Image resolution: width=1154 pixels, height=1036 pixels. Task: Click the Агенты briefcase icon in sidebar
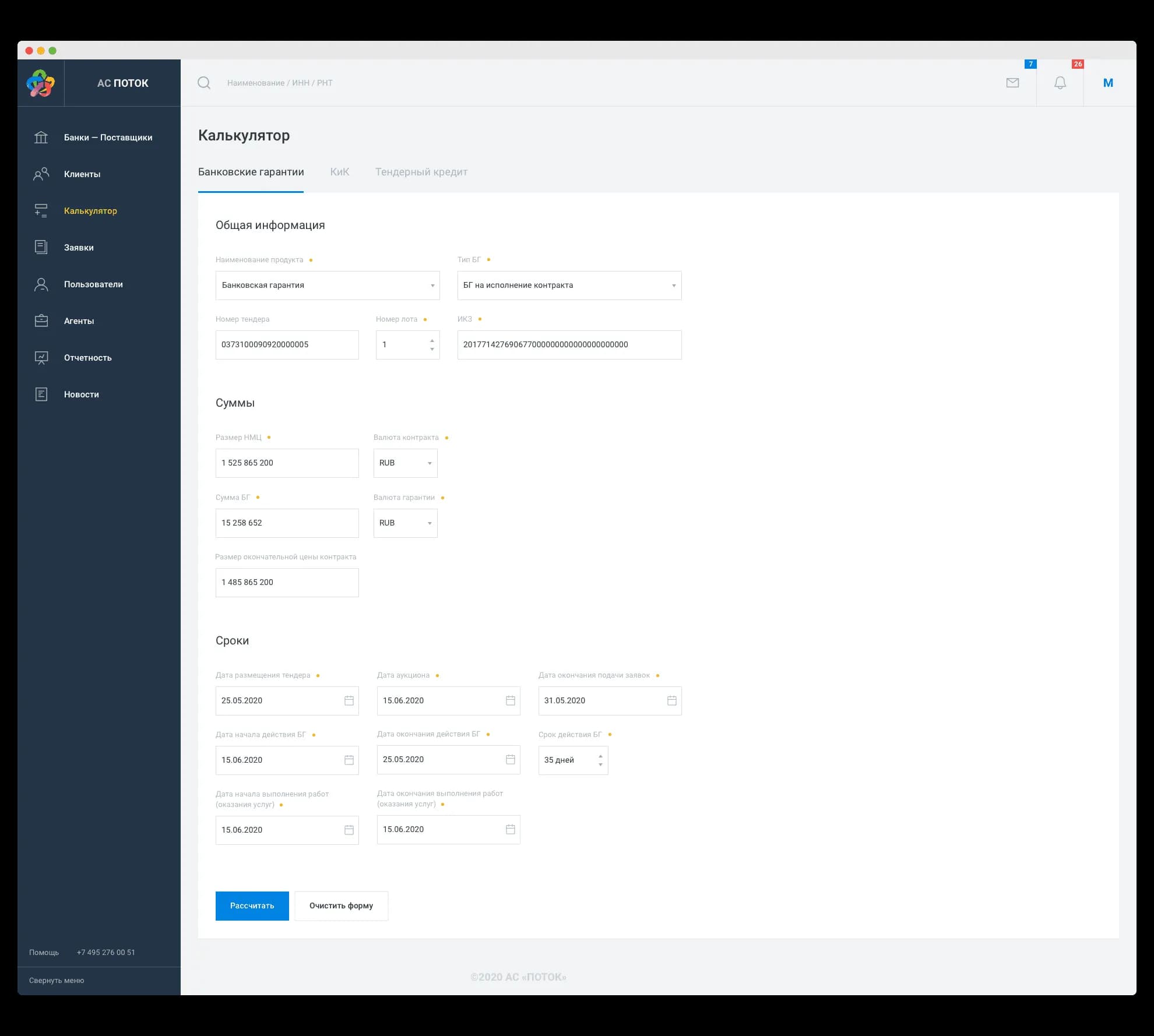click(41, 321)
